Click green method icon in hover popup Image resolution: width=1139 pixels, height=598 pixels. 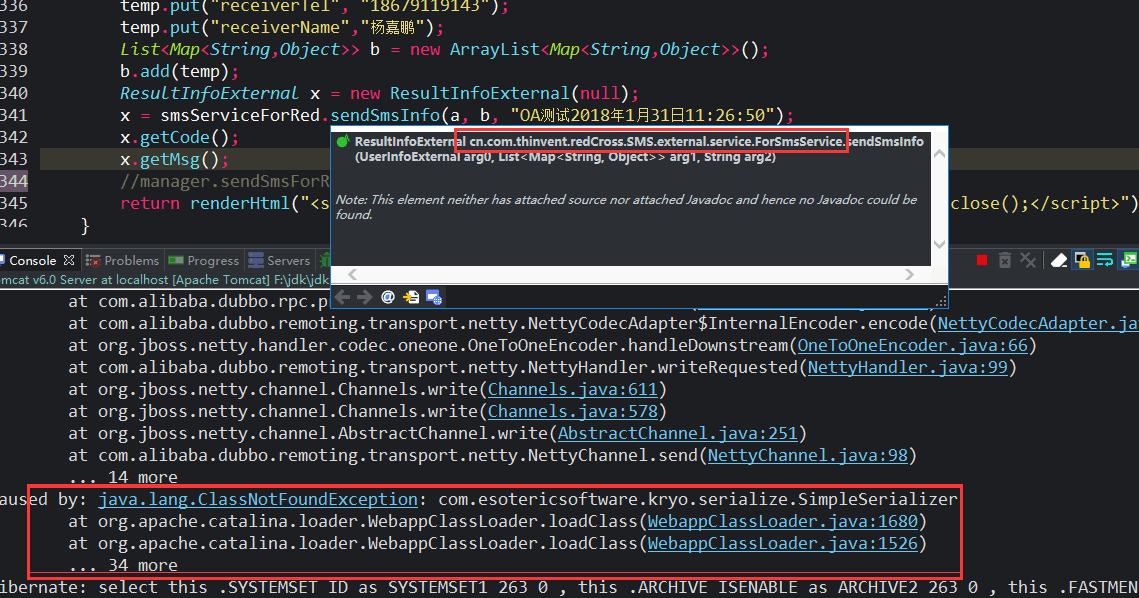pyautogui.click(x=342, y=142)
